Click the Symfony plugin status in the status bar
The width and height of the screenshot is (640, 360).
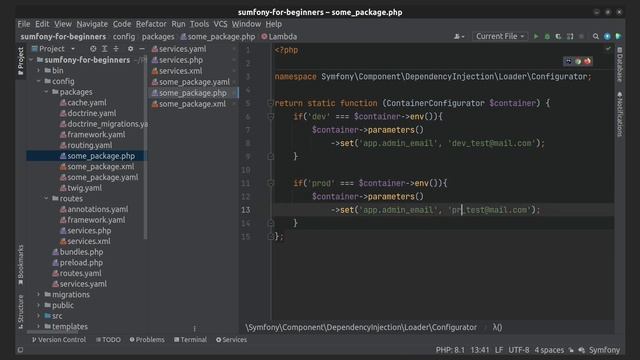tap(604, 350)
